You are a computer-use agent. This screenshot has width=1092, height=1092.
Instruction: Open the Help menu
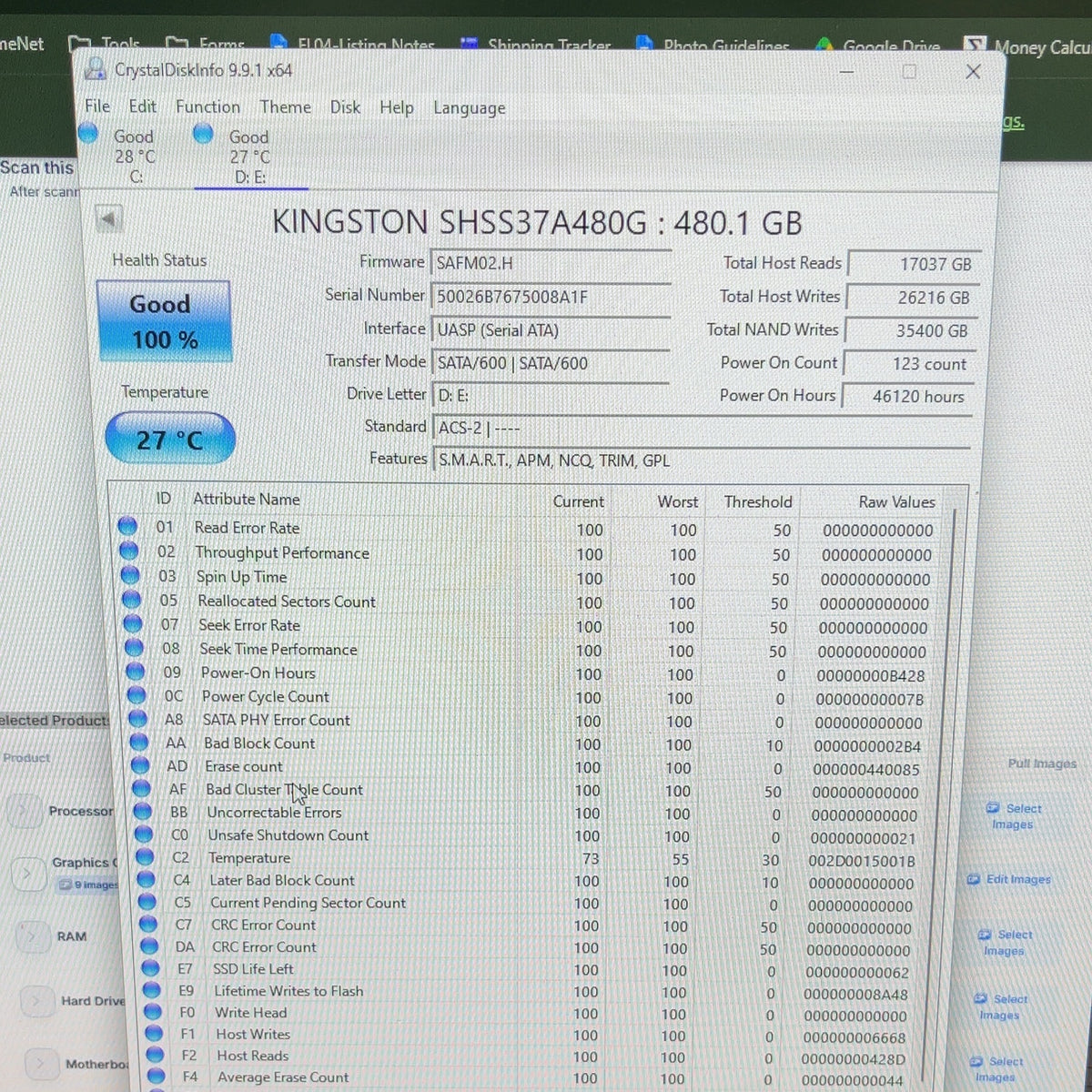pos(397,107)
